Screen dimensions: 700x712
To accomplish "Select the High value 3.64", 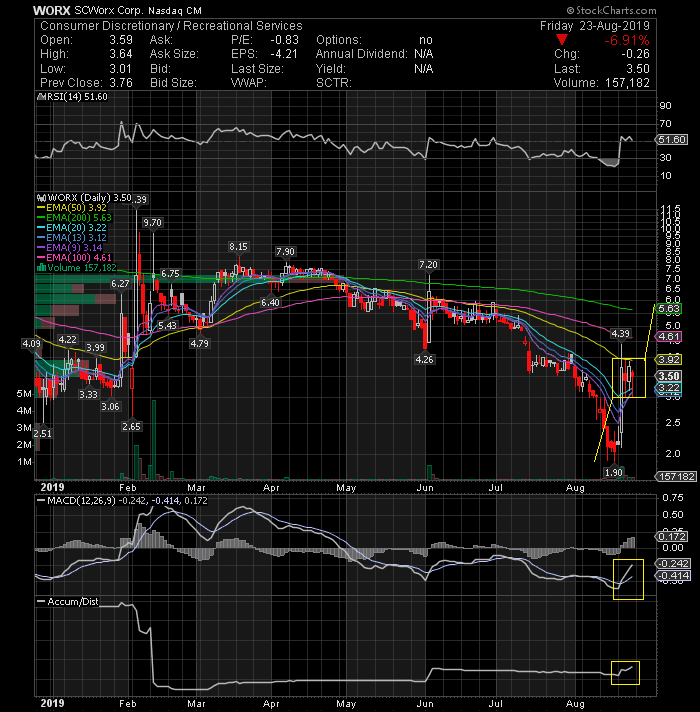I will (x=121, y=54).
